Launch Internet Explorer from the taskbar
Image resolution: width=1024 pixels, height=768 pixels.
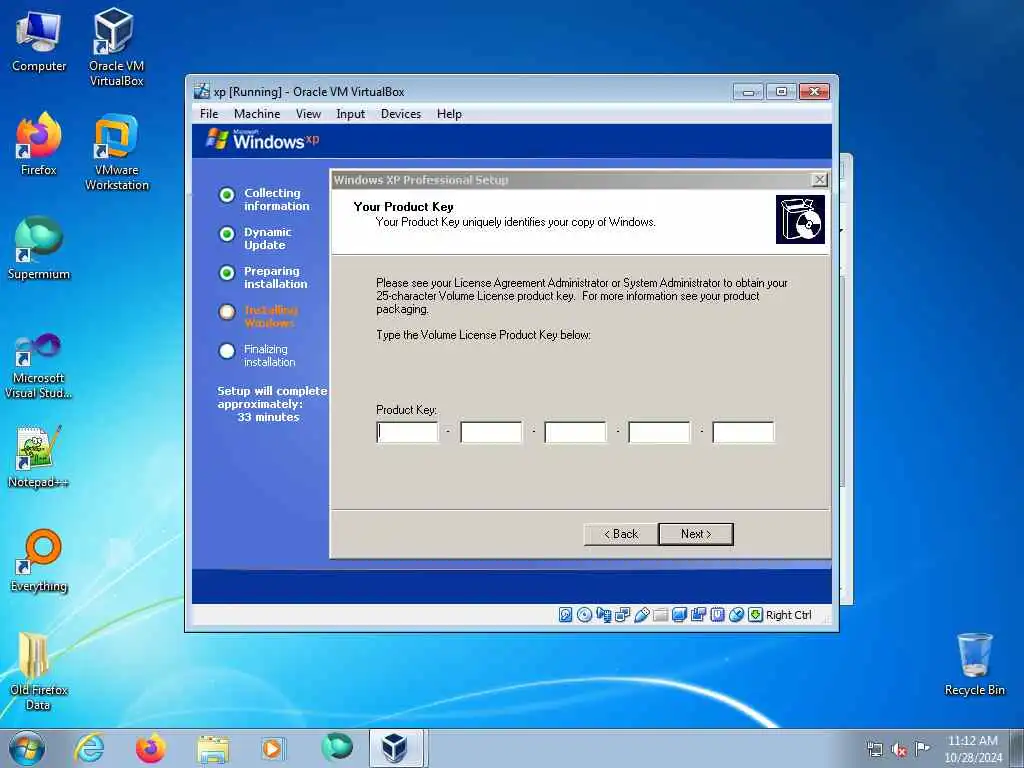coord(89,748)
